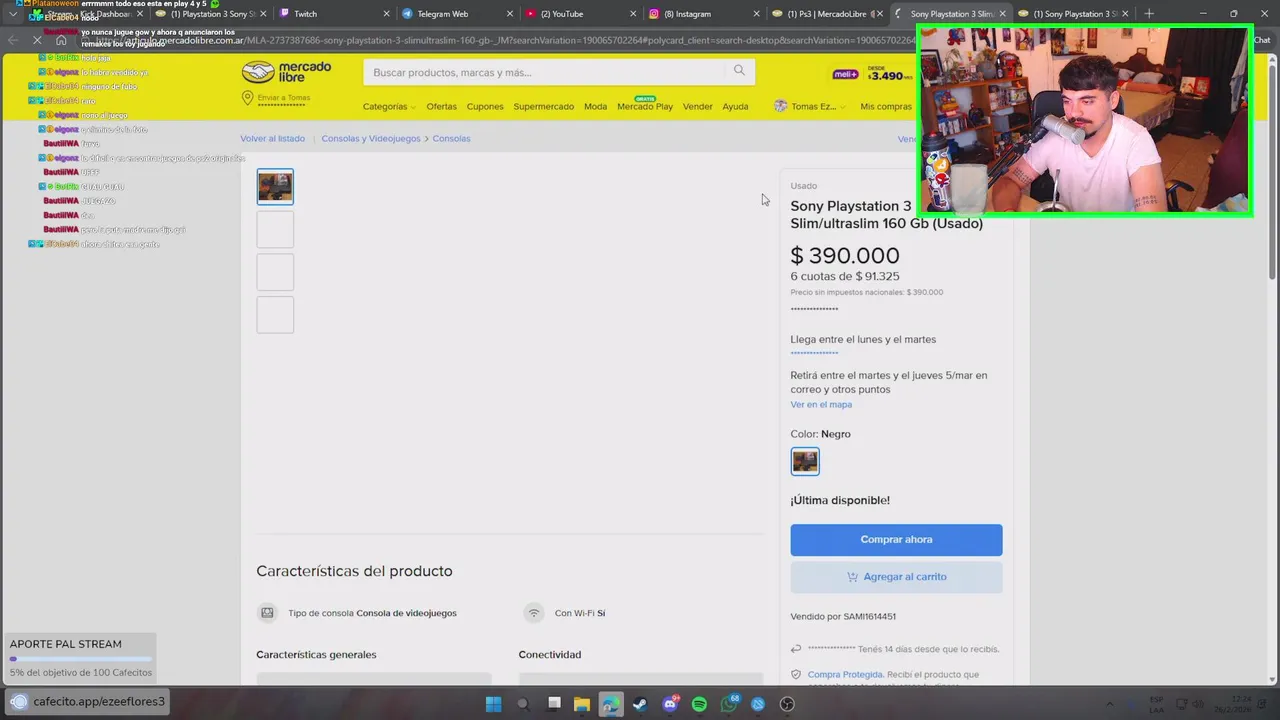Open Mercado Play link
The height and width of the screenshot is (720, 1280).
pyautogui.click(x=645, y=106)
